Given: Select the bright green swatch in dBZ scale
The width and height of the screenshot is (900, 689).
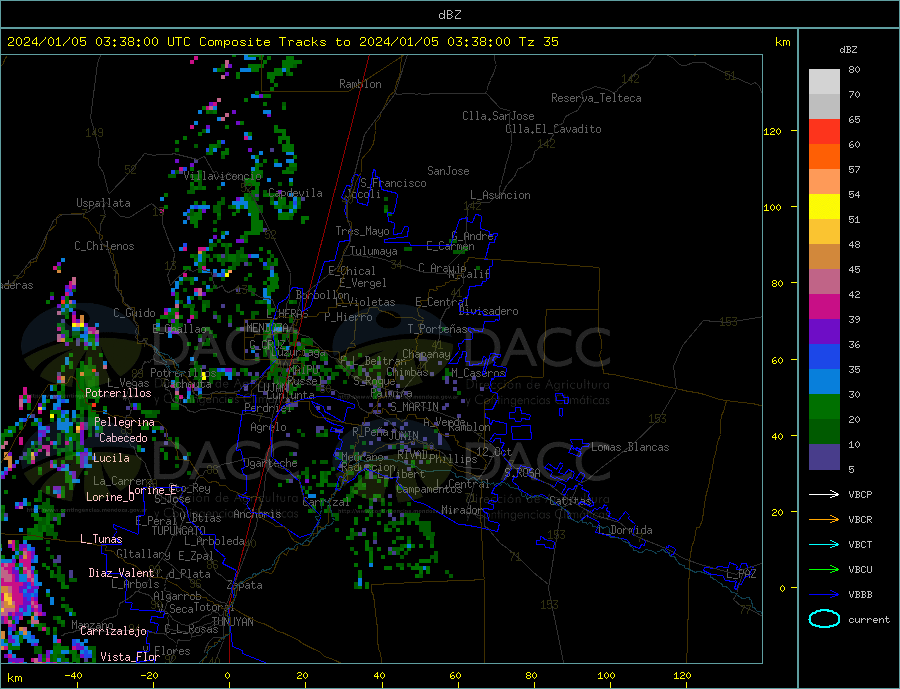Looking at the screenshot, I should click(824, 407).
